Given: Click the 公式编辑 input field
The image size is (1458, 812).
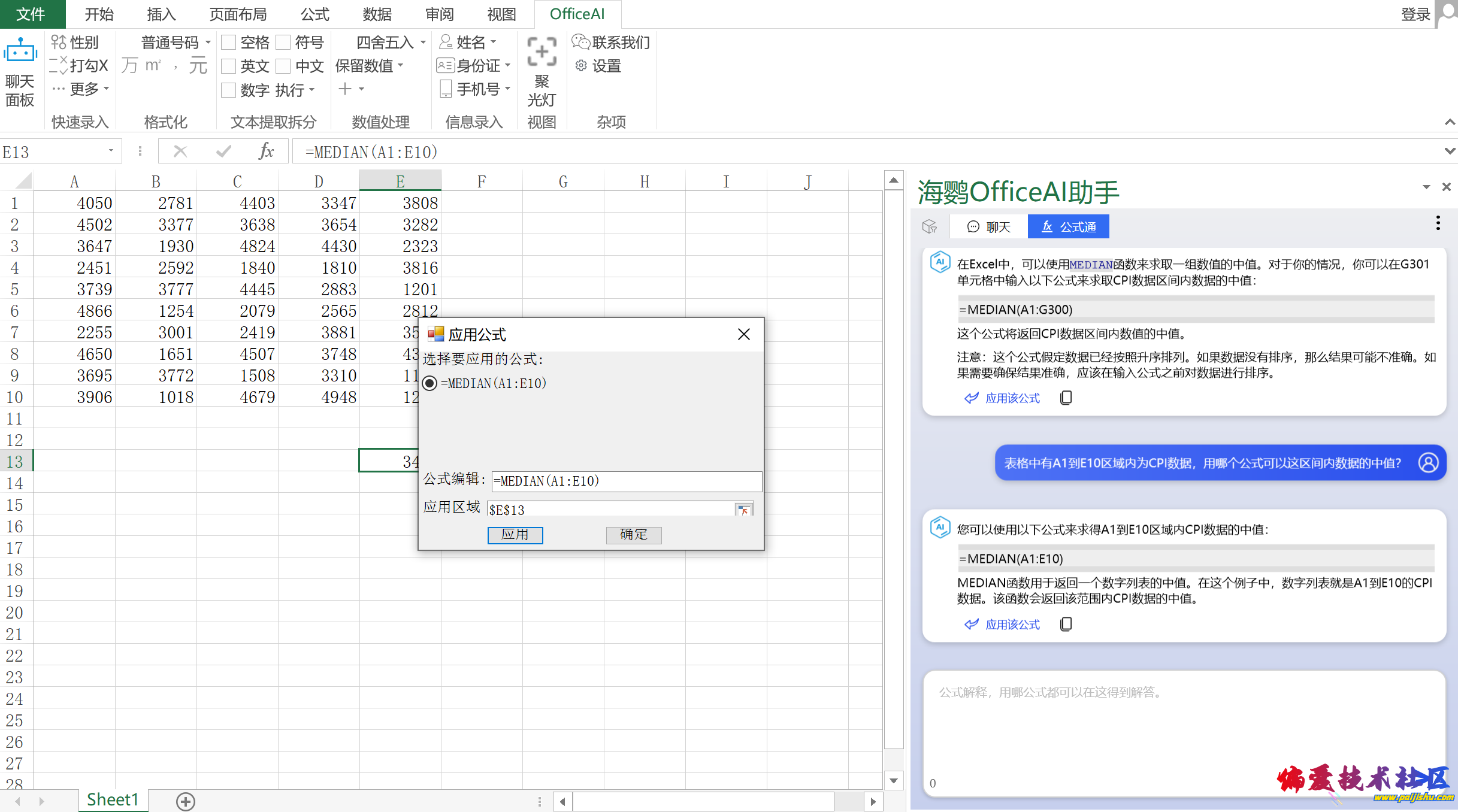Looking at the screenshot, I should pos(626,481).
